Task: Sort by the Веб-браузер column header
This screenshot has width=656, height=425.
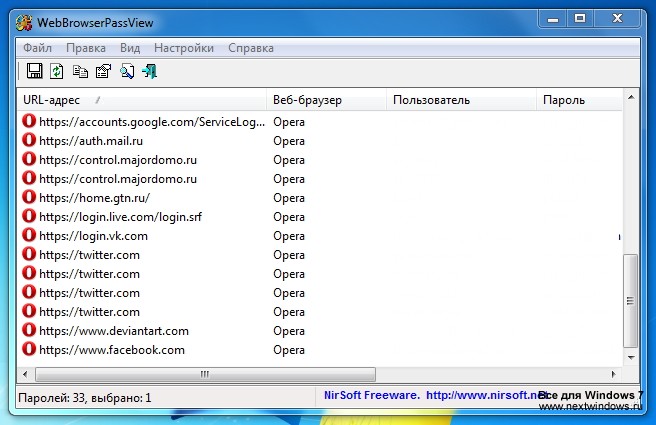Action: tap(326, 100)
